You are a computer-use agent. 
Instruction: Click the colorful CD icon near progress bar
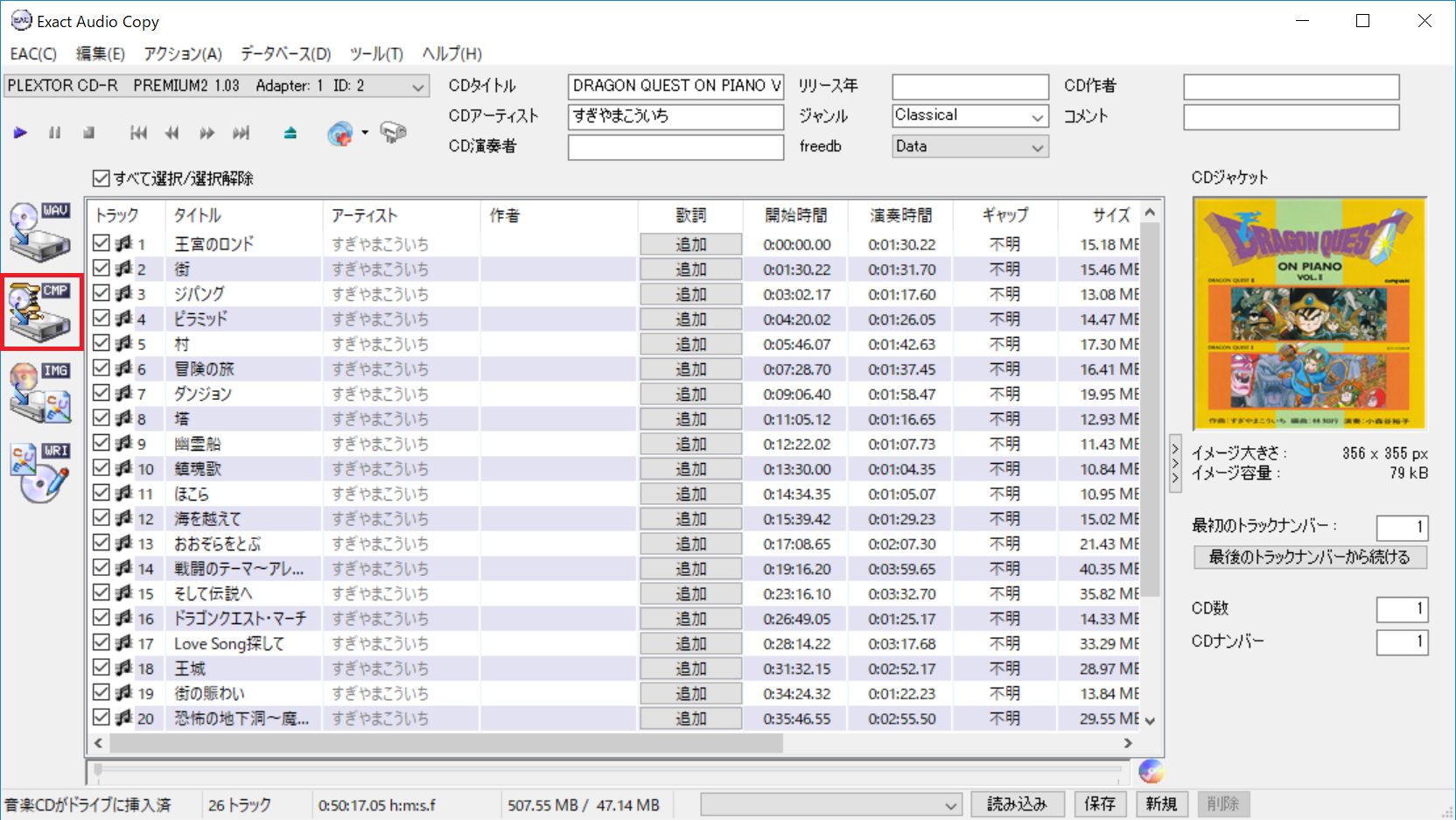[1151, 771]
